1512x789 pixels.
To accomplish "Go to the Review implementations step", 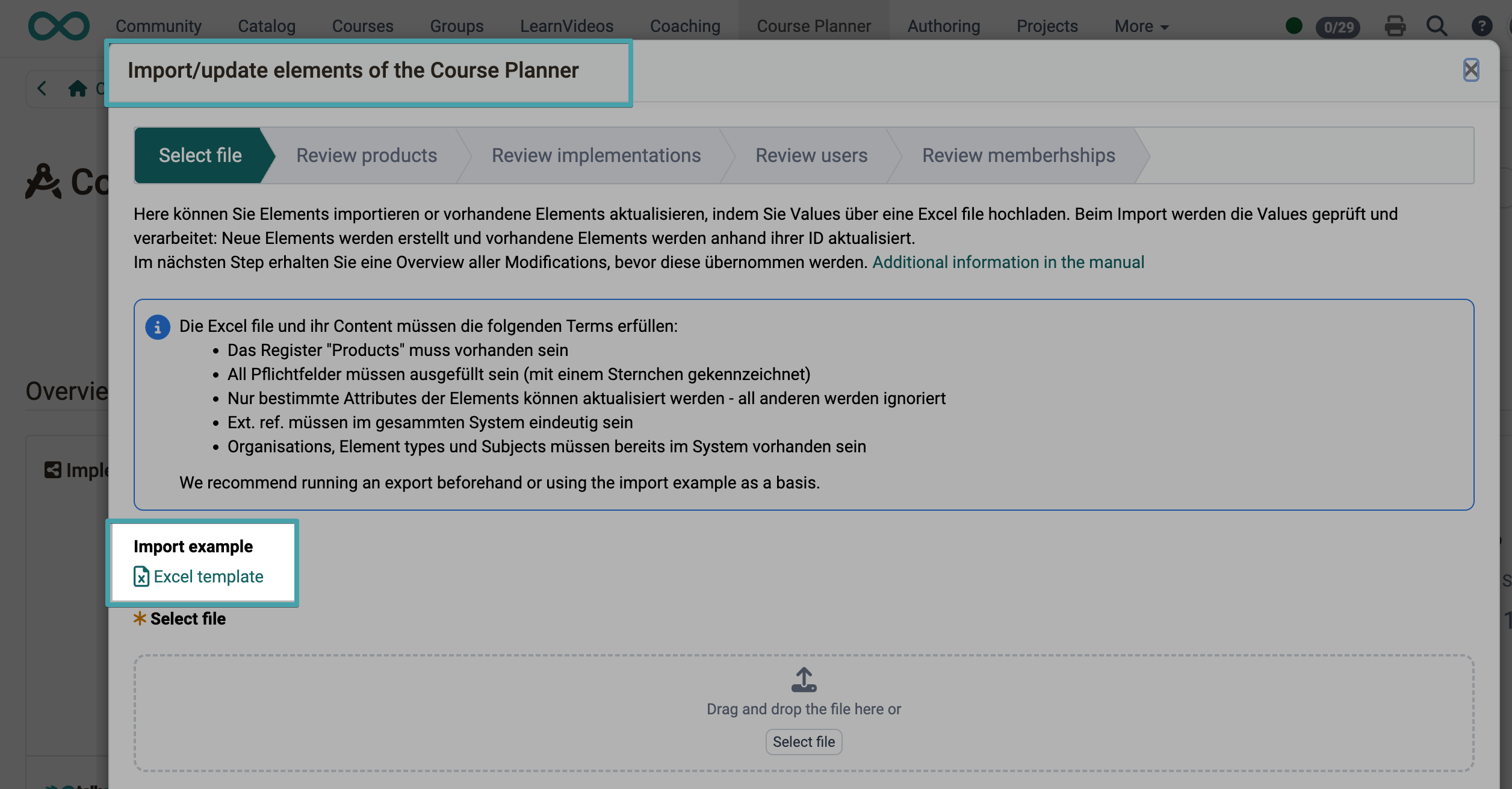I will click(596, 155).
